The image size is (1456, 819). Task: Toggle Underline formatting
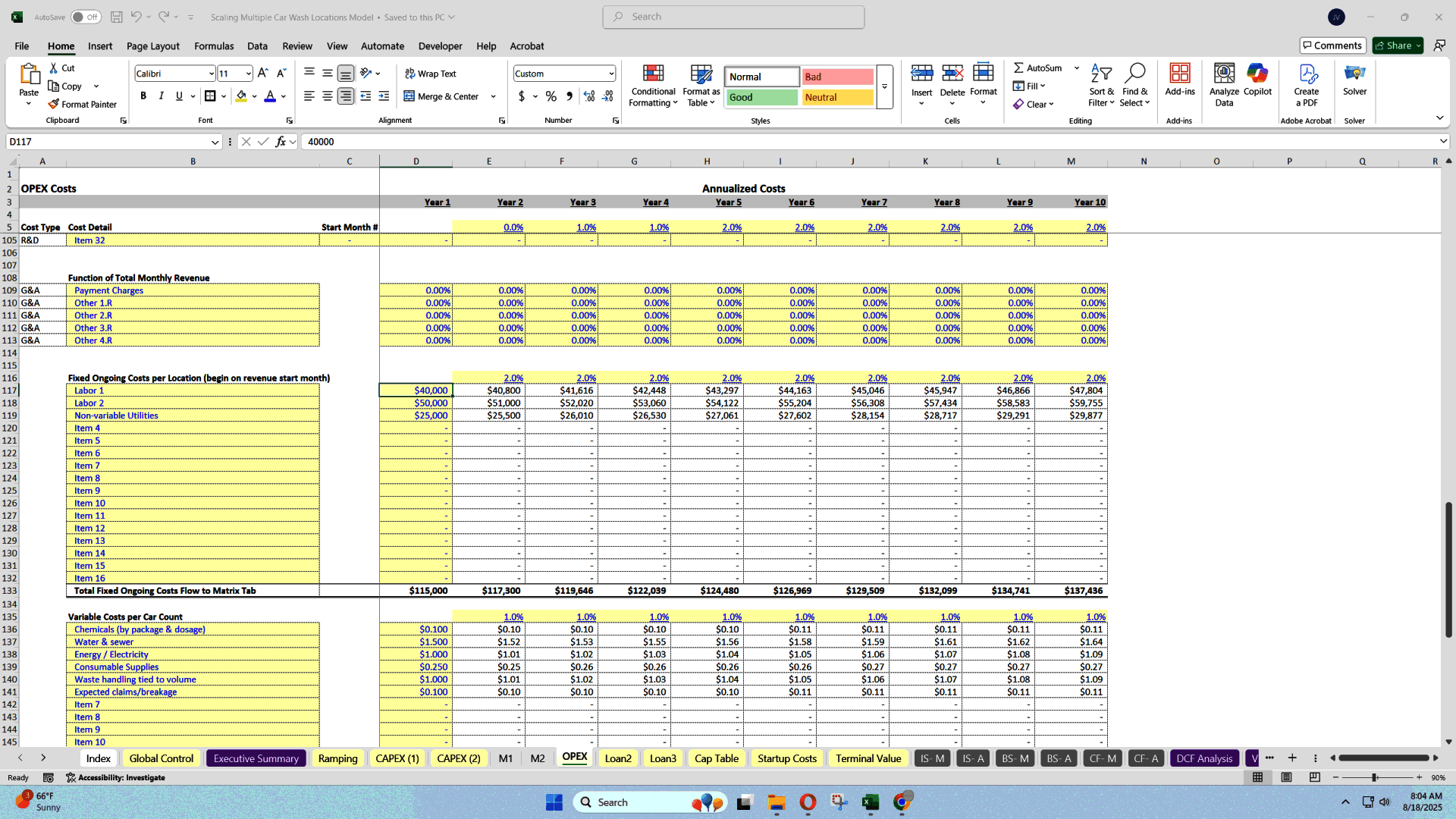tap(179, 96)
